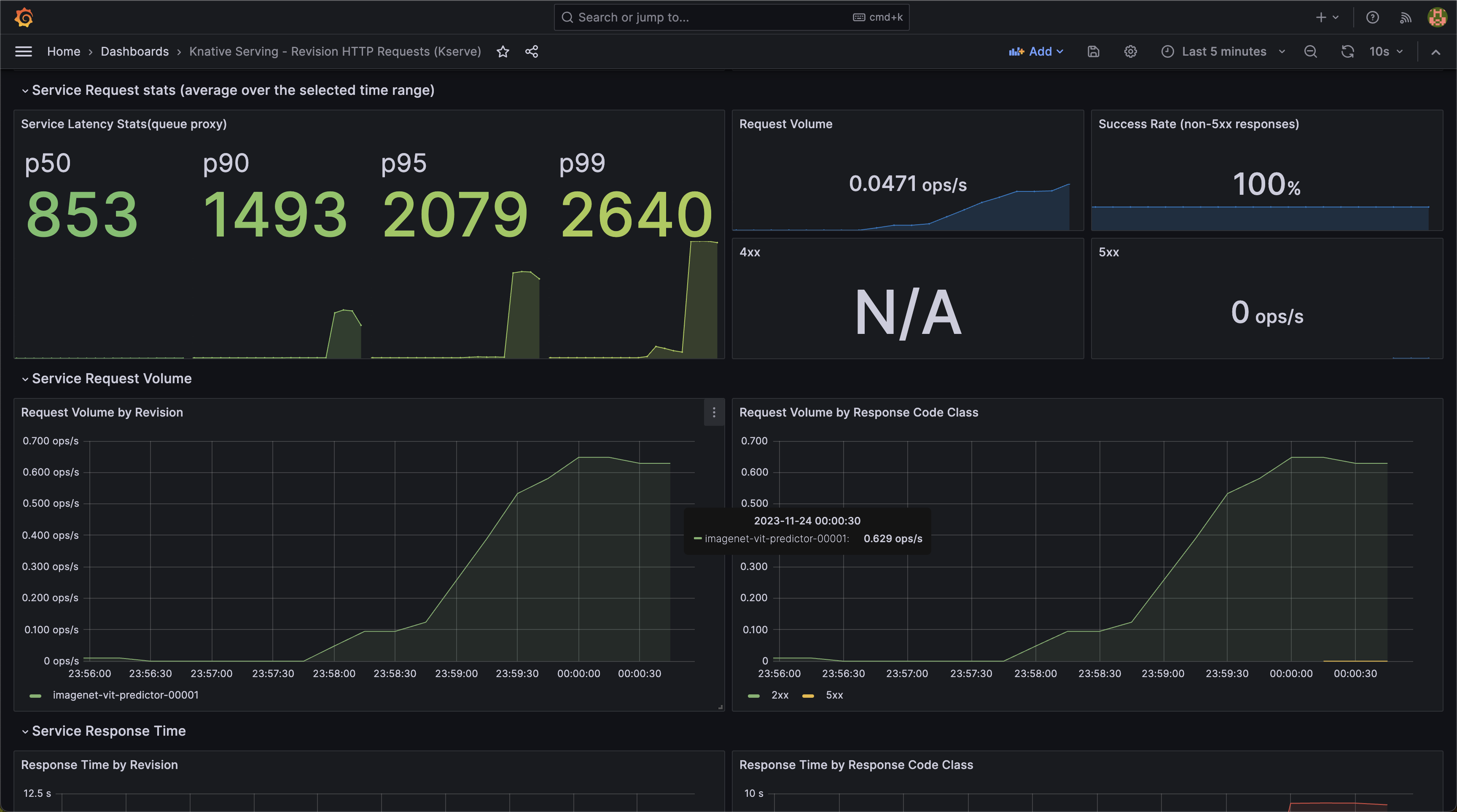The height and width of the screenshot is (812, 1457).
Task: Collapse the Service Request Volume row
Action: pyautogui.click(x=111, y=378)
